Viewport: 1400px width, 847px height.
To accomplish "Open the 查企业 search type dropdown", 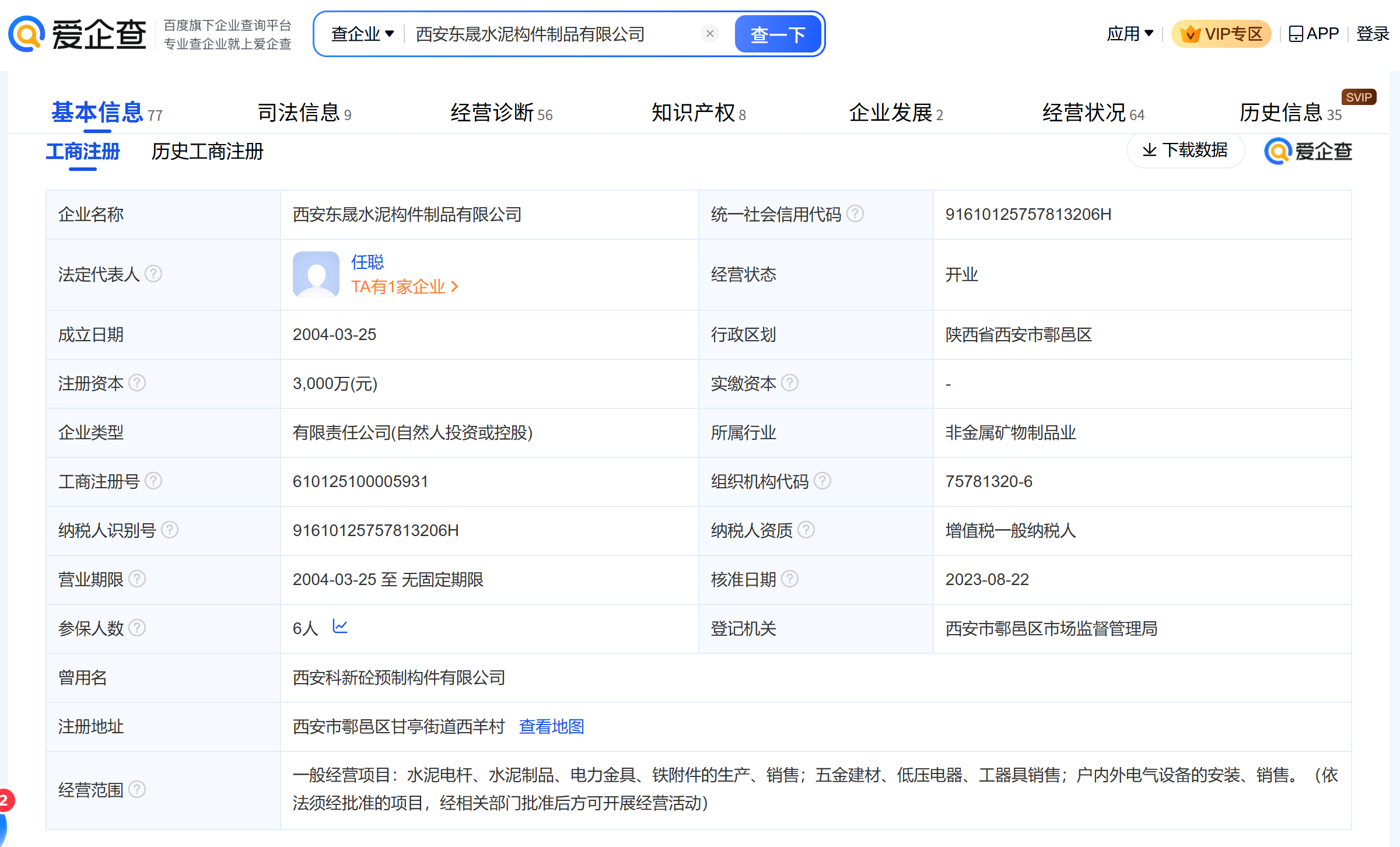I will point(362,34).
